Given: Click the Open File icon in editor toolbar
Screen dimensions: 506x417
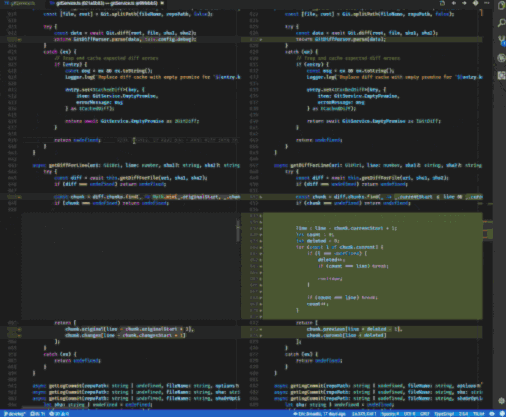Looking at the screenshot, I should tap(442, 3).
